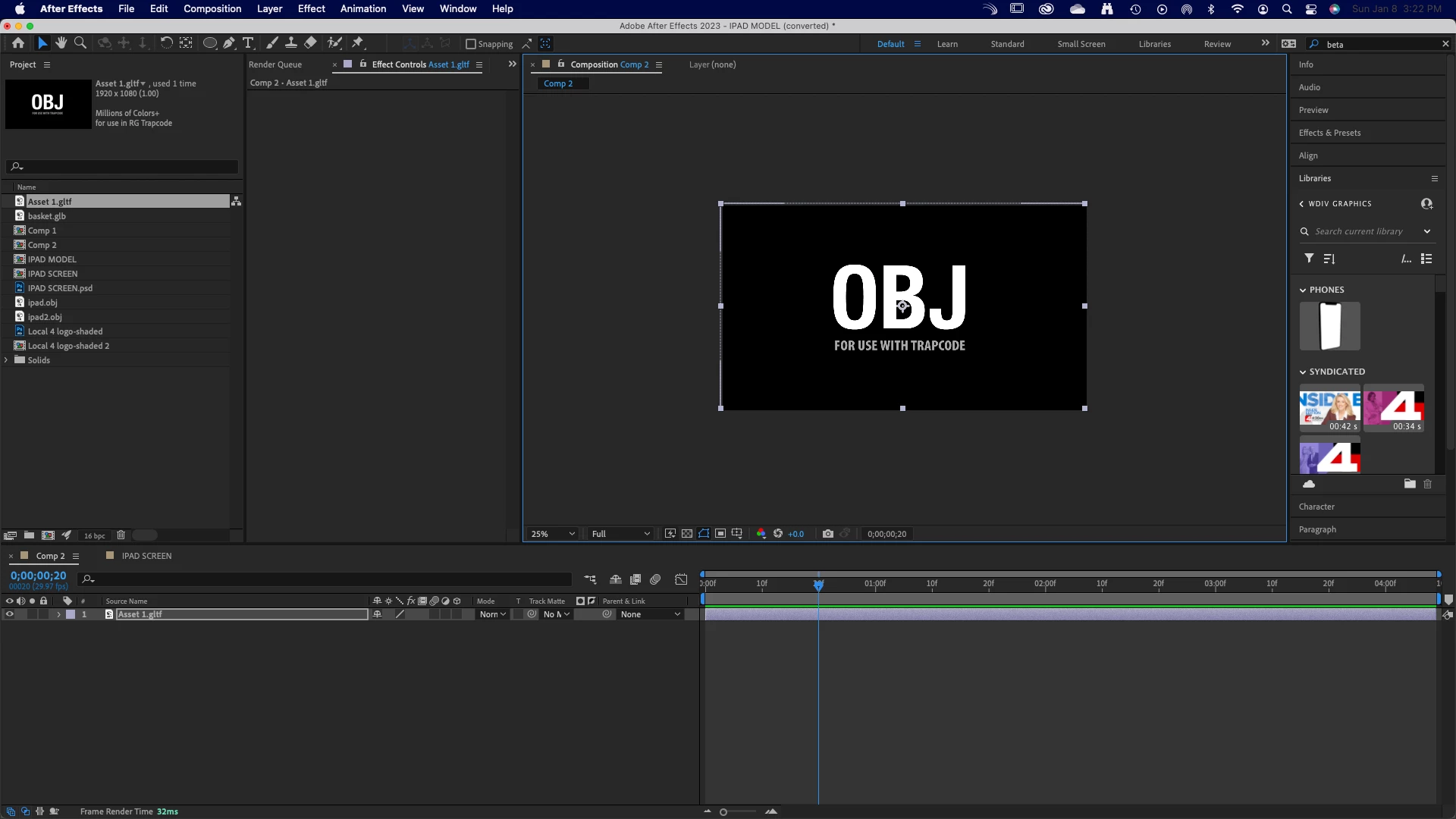
Task: Toggle mask and shape path visibility
Action: (704, 534)
